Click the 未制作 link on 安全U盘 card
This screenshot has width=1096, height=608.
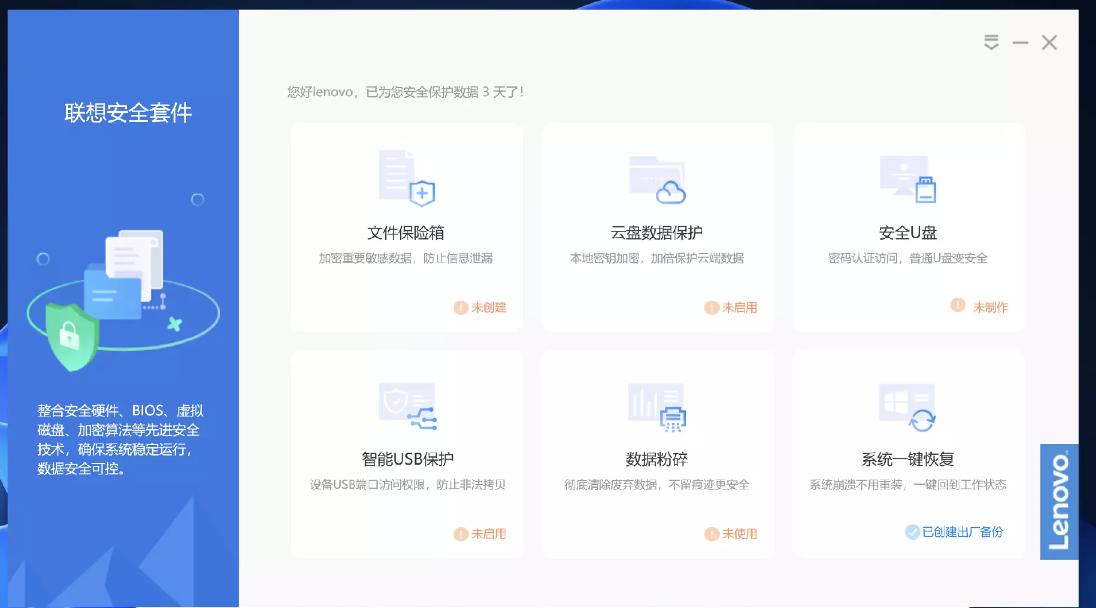988,308
